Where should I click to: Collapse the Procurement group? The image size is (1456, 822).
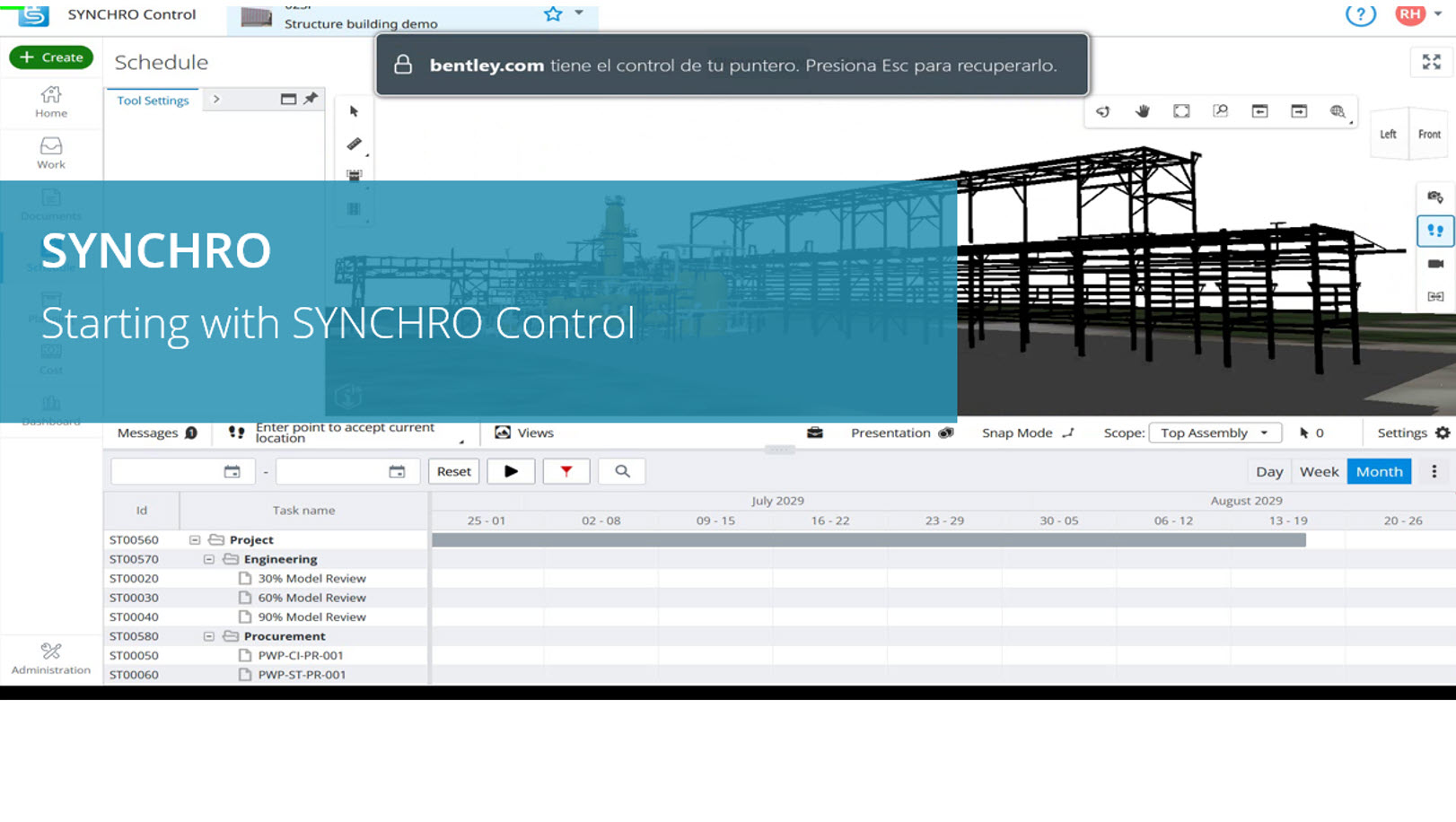coord(209,636)
